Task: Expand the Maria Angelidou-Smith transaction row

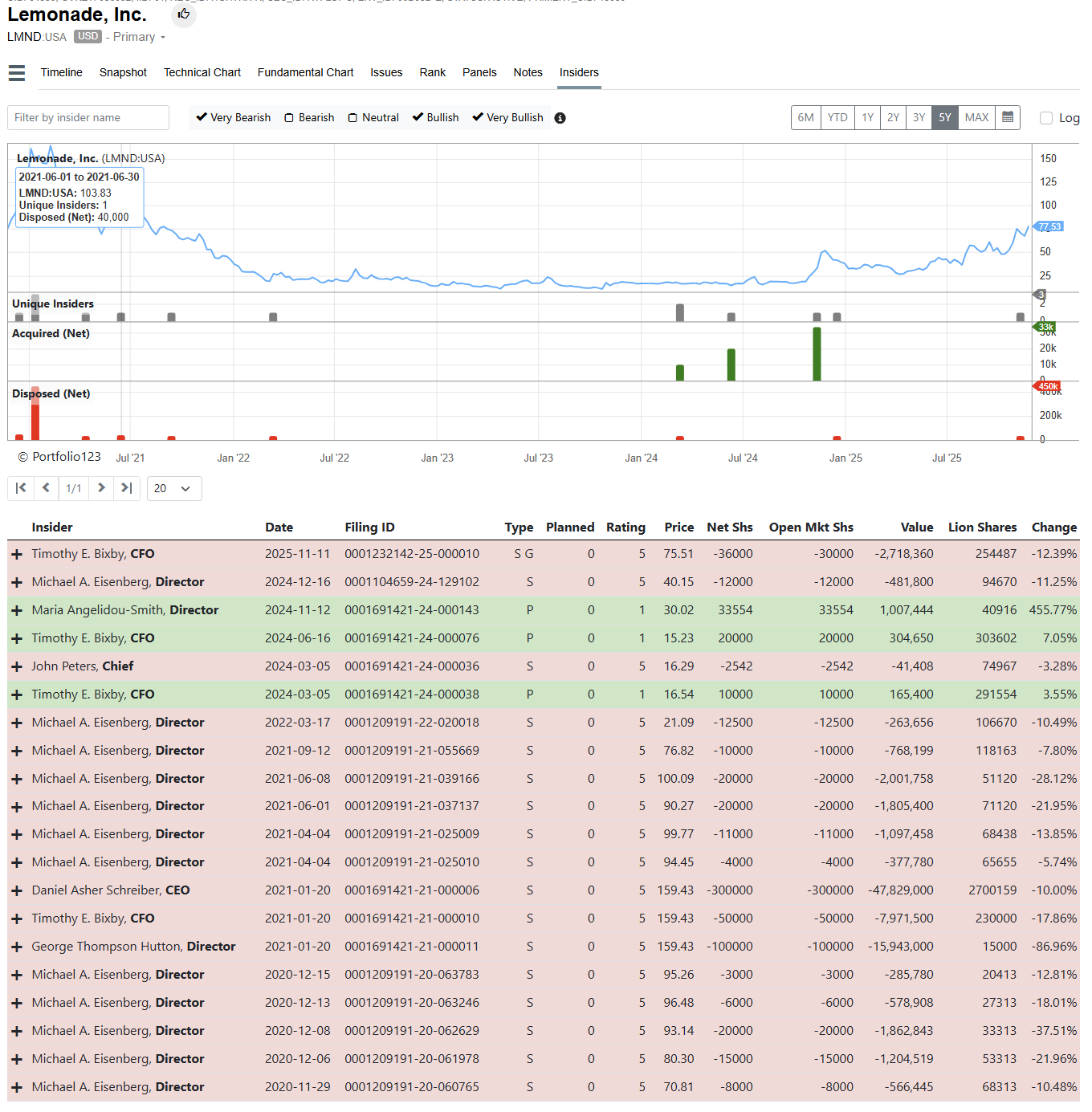Action: 16,610
